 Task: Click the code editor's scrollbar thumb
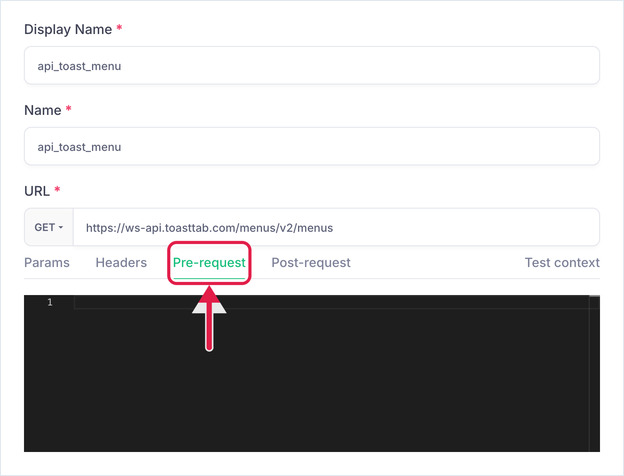pyautogui.click(x=595, y=297)
